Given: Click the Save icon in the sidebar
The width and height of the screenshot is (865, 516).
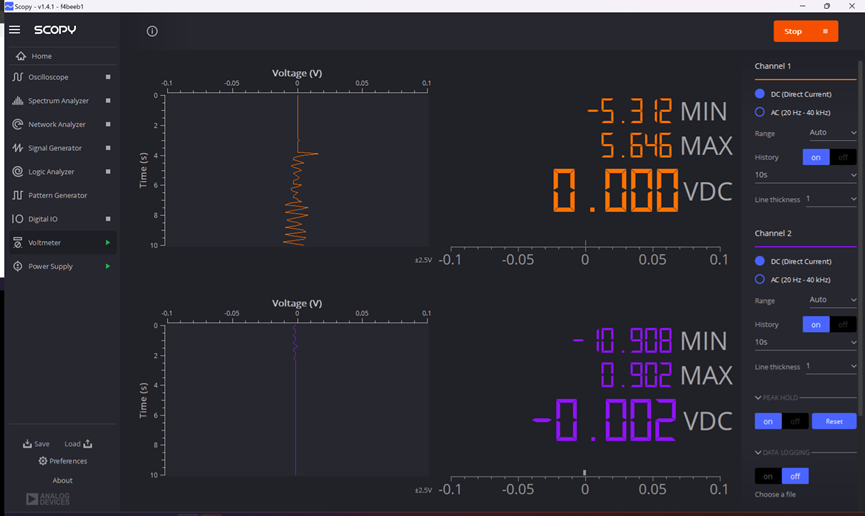Looking at the screenshot, I should tap(27, 444).
